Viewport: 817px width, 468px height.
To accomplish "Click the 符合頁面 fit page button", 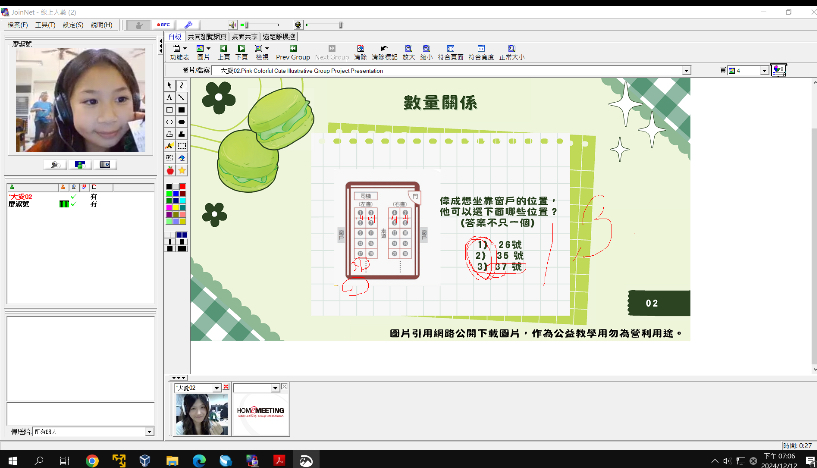I will click(449, 50).
